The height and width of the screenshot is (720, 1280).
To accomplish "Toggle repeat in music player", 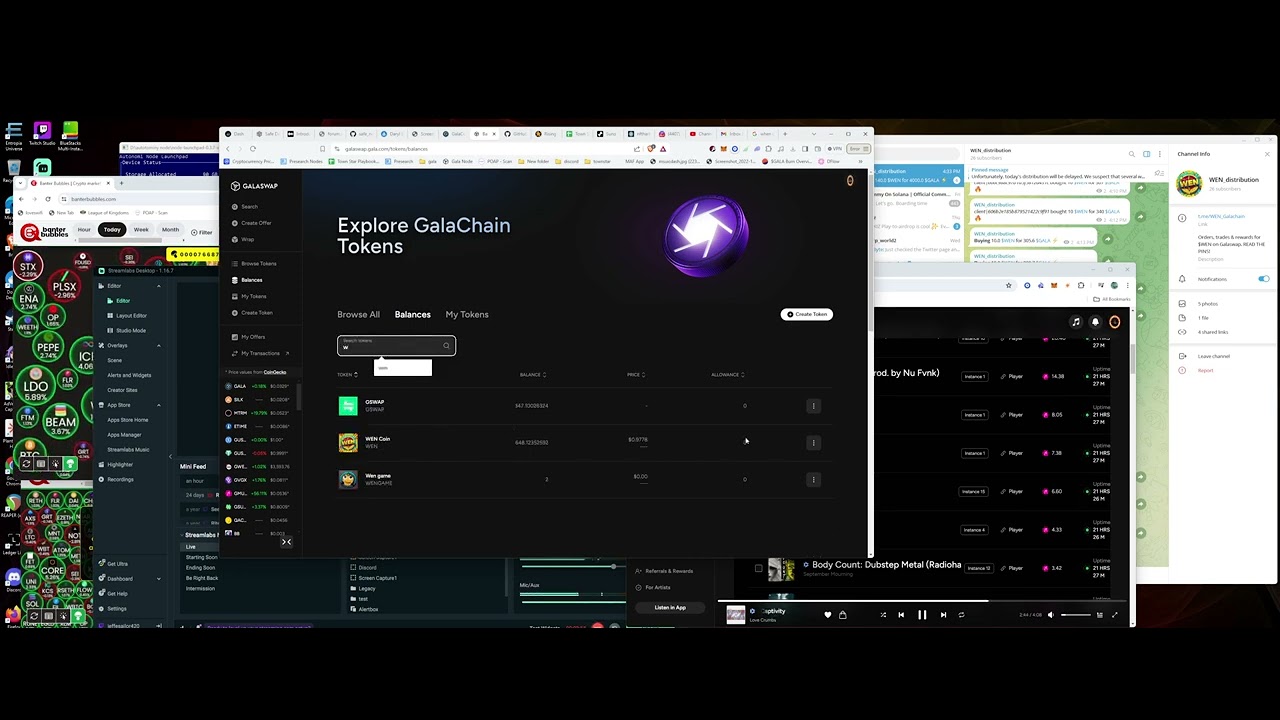I will pyautogui.click(x=961, y=615).
